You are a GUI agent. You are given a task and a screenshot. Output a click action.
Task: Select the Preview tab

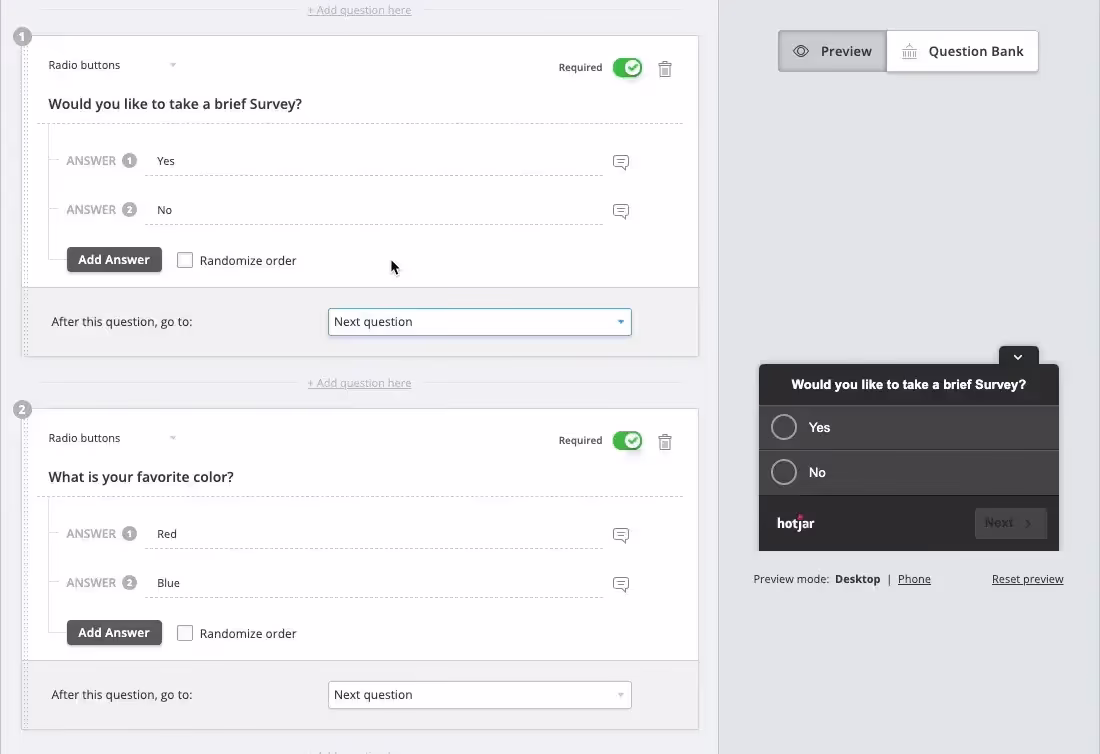click(x=832, y=51)
